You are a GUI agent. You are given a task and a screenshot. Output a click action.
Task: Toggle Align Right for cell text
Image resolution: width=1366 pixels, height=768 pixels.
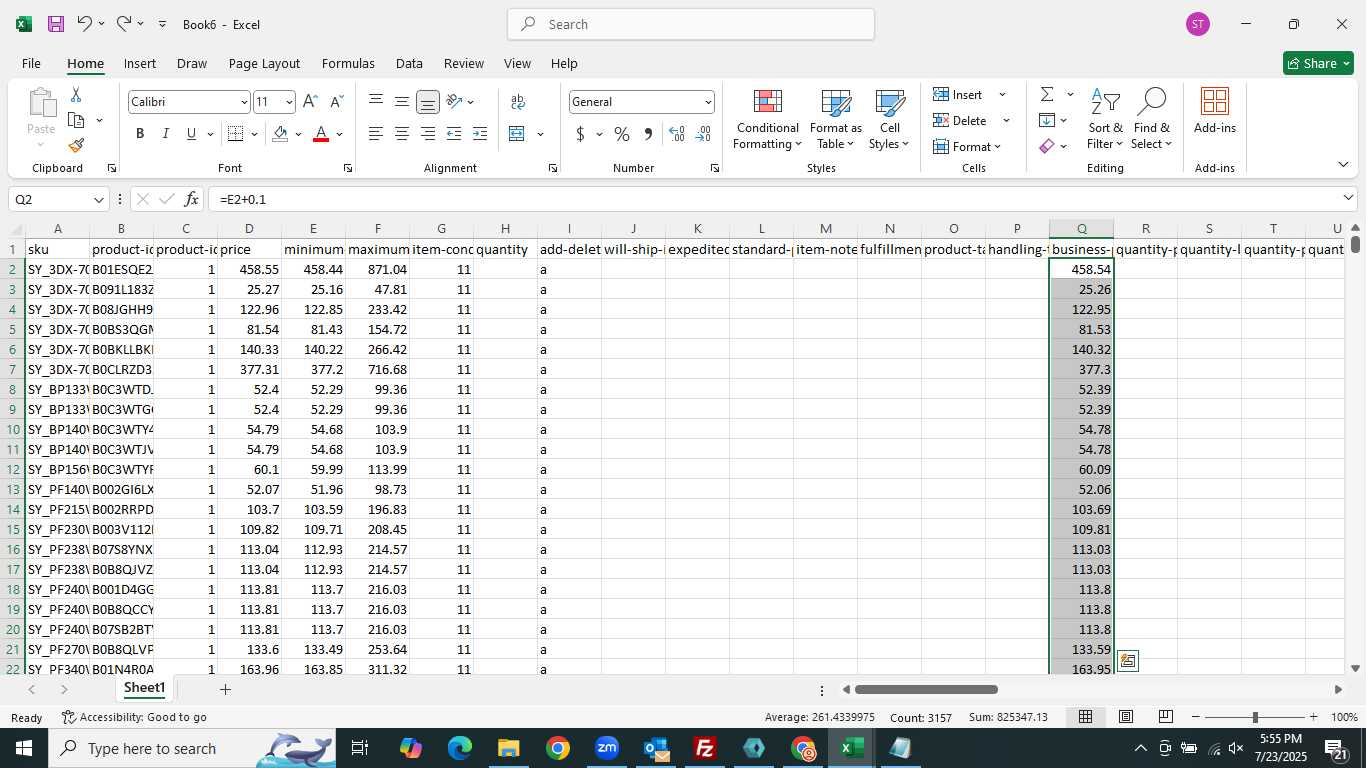click(x=428, y=134)
